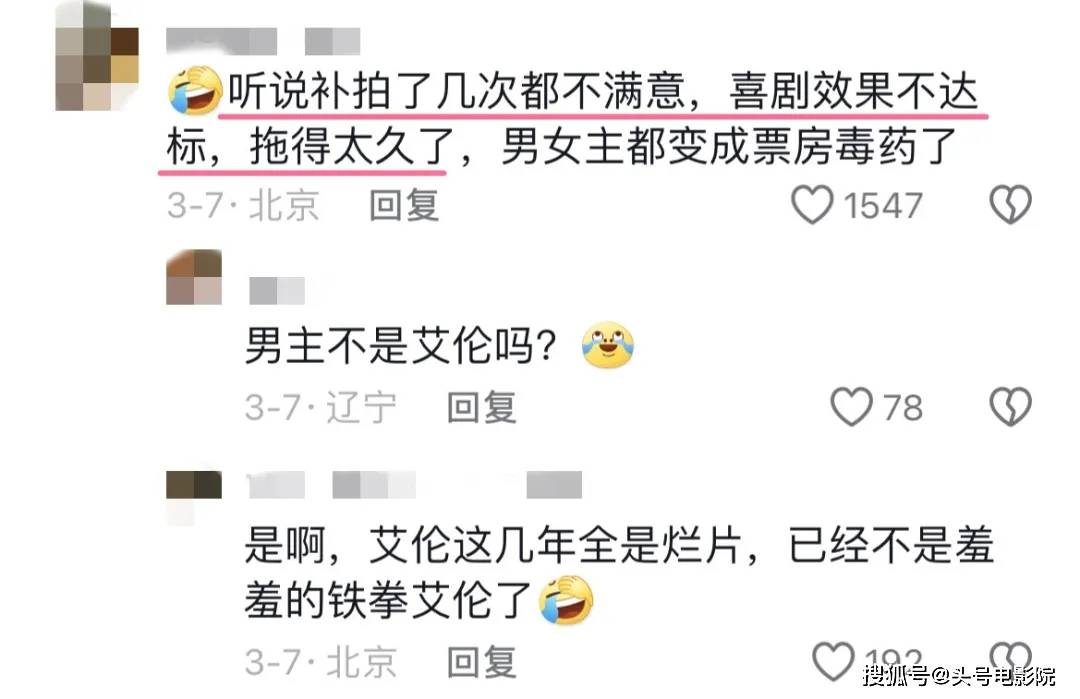The height and width of the screenshot is (699, 1080).
Task: Reply to the last 北京 comment
Action: tap(481, 663)
